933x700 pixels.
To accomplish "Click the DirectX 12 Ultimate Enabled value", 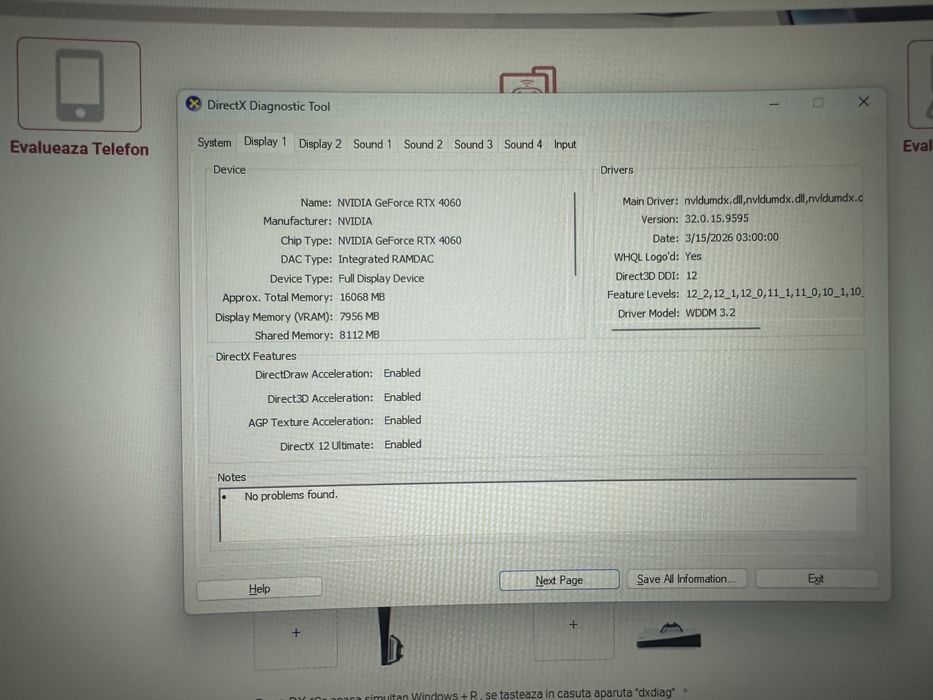I will (x=403, y=445).
